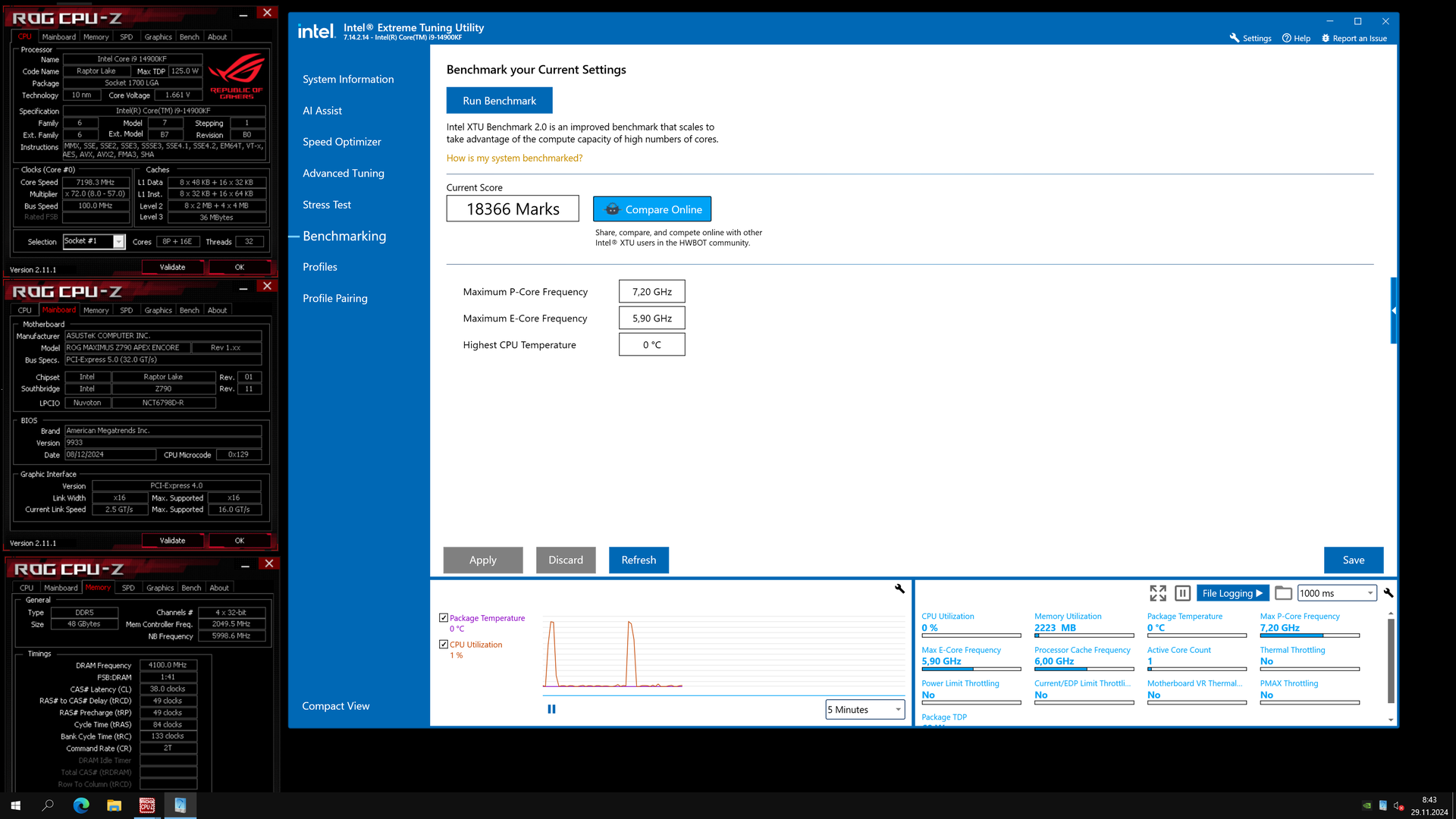The height and width of the screenshot is (819, 1456).
Task: Start File Logging
Action: (1232, 593)
